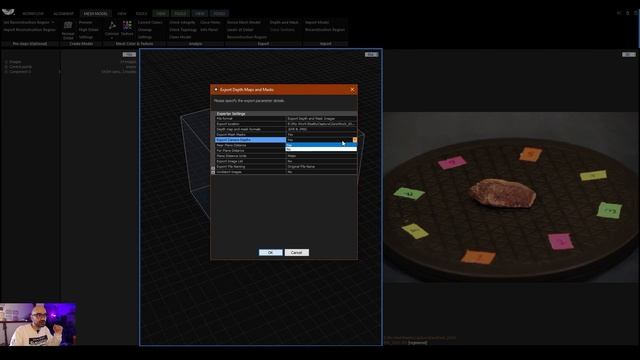This screenshot has height=360, width=640.
Task: Click the Colorize tool icon
Action: (112, 25)
